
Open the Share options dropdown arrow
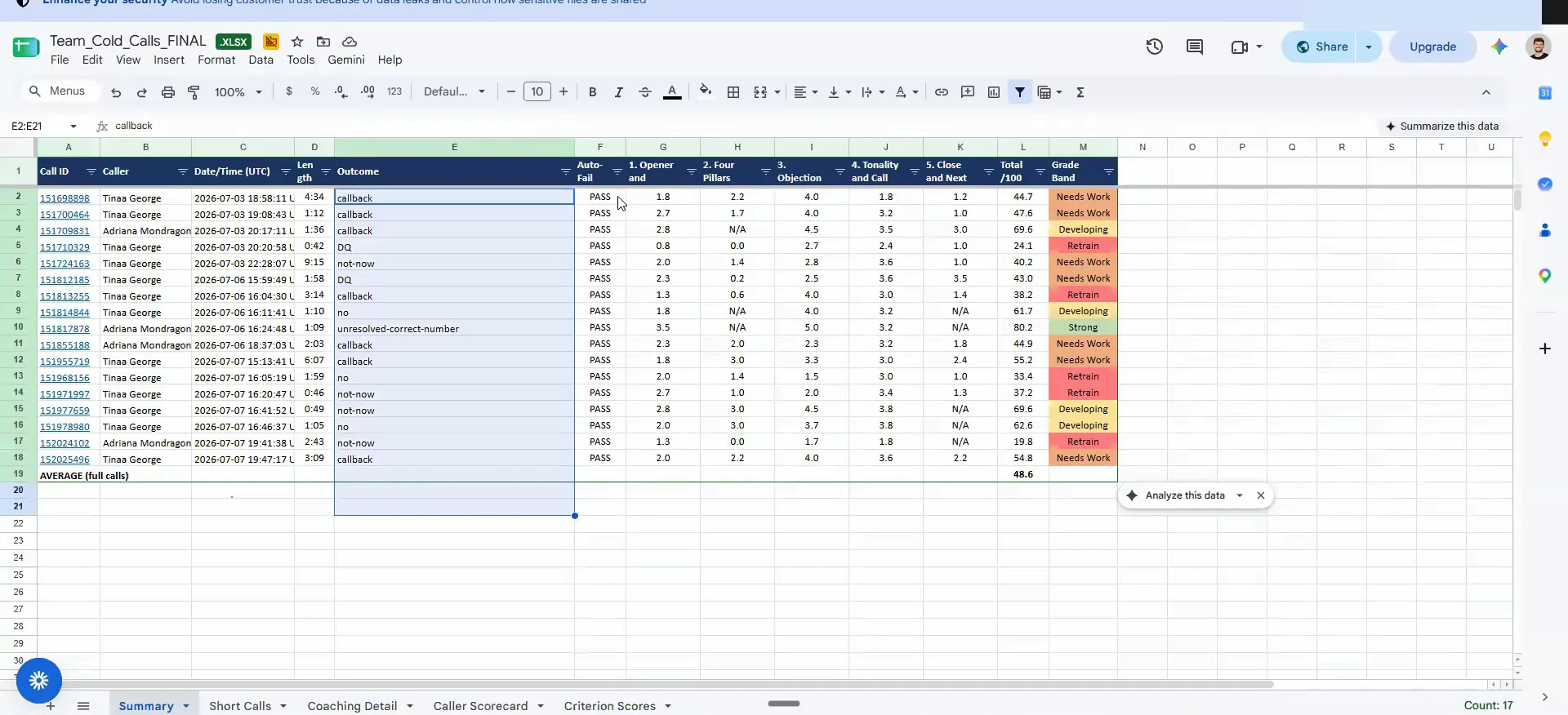click(1369, 47)
